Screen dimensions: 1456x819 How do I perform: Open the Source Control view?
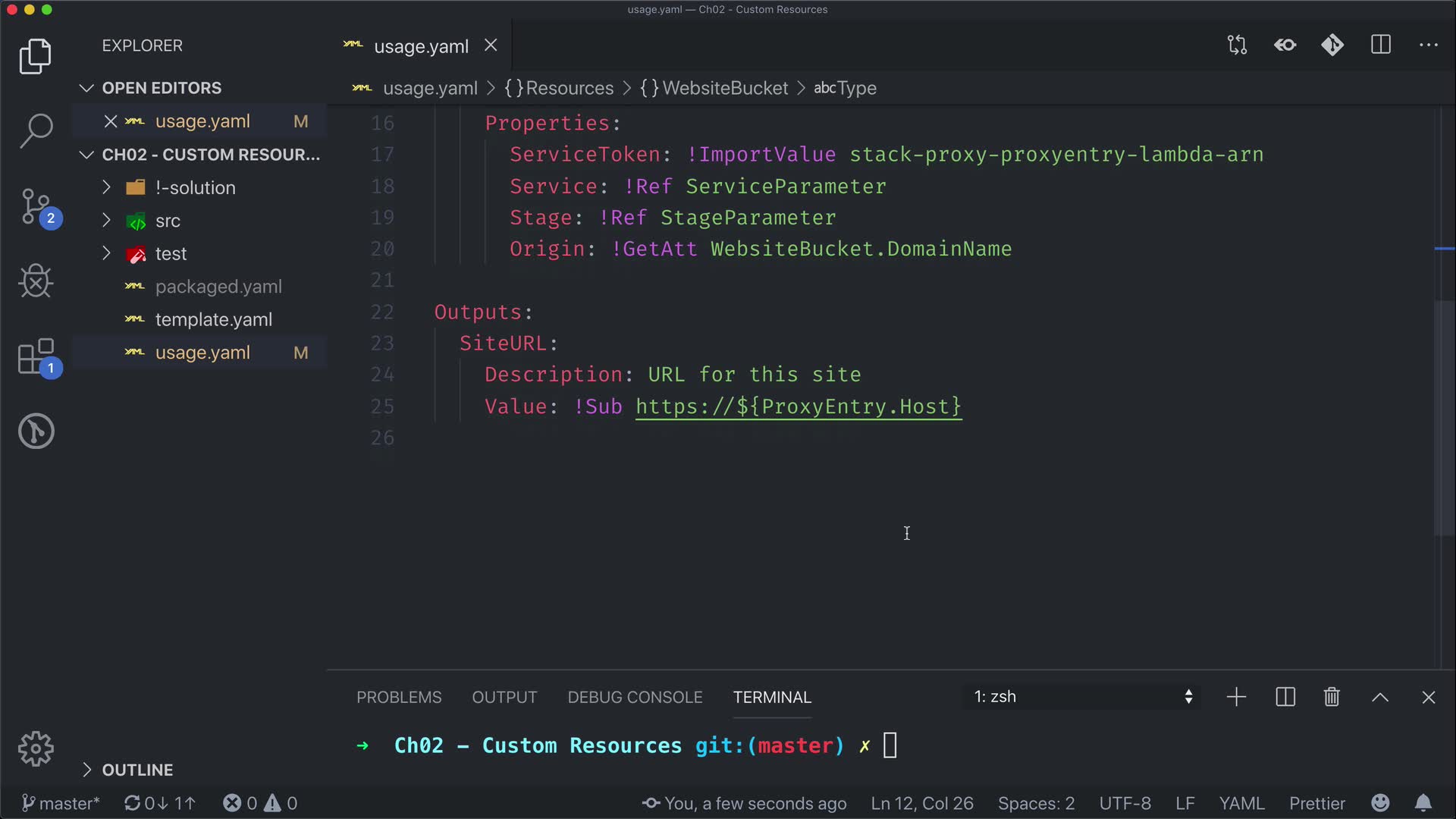[x=36, y=206]
